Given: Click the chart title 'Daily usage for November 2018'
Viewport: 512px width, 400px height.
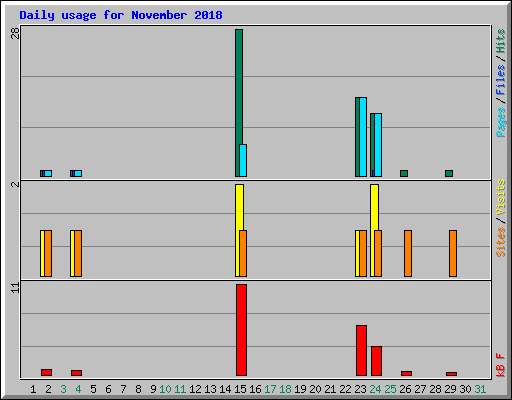Looking at the screenshot, I should [x=121, y=15].
